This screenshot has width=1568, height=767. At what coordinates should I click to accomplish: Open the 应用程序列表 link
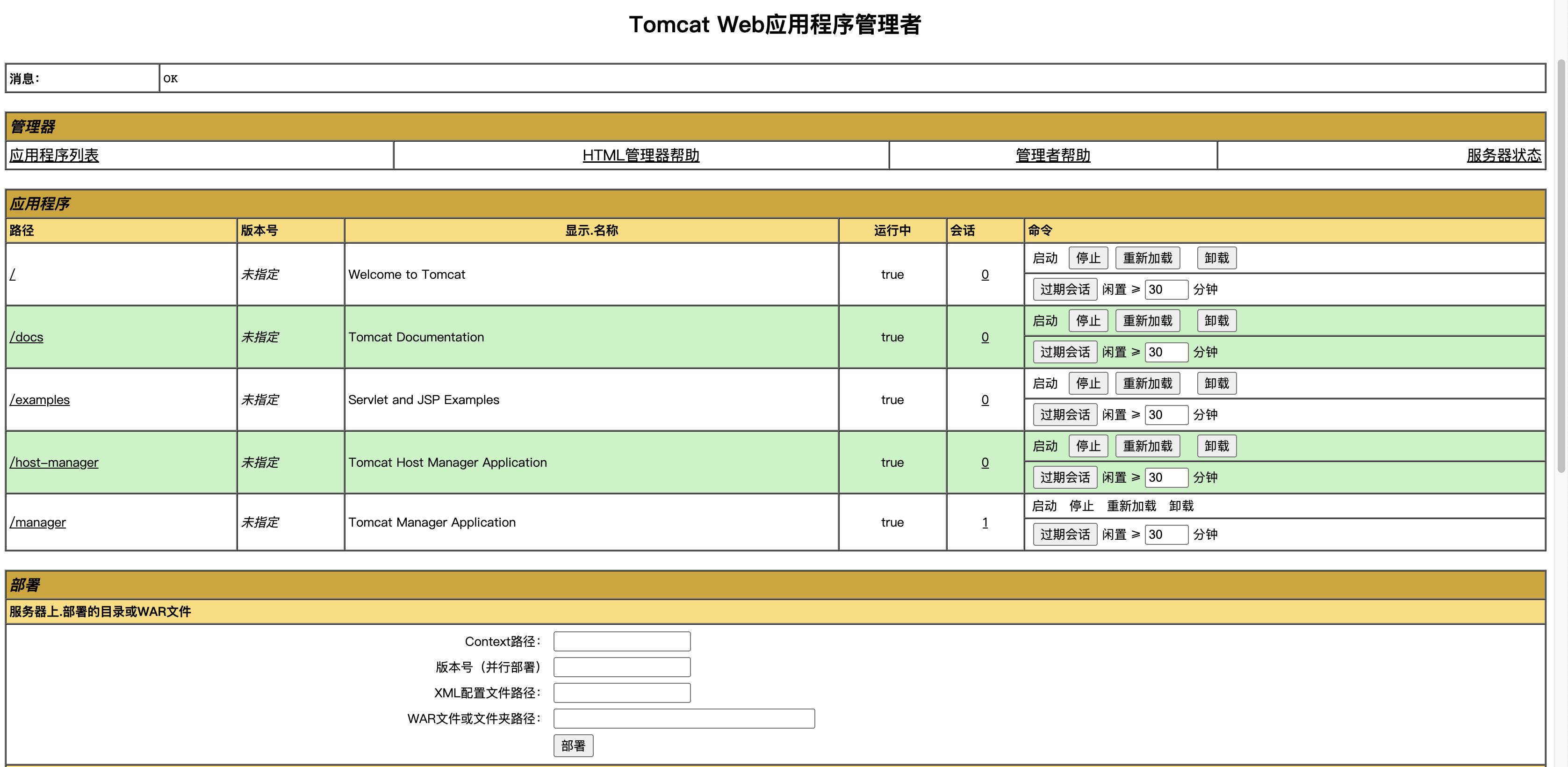pyautogui.click(x=54, y=155)
